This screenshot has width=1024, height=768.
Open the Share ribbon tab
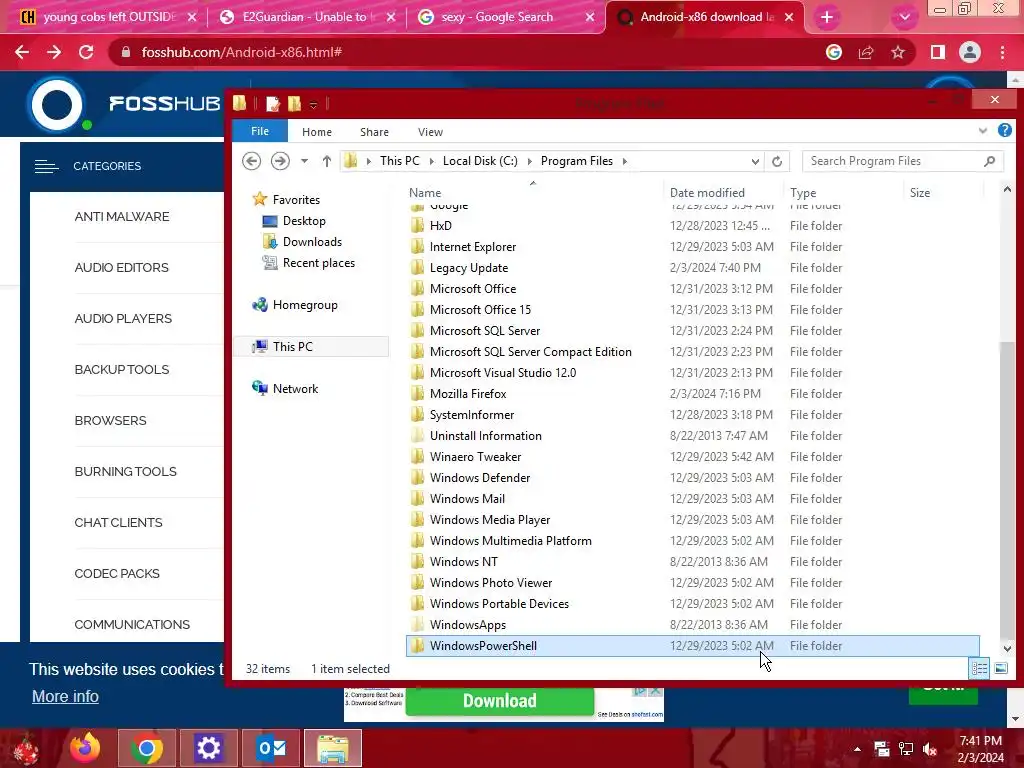pyautogui.click(x=374, y=132)
